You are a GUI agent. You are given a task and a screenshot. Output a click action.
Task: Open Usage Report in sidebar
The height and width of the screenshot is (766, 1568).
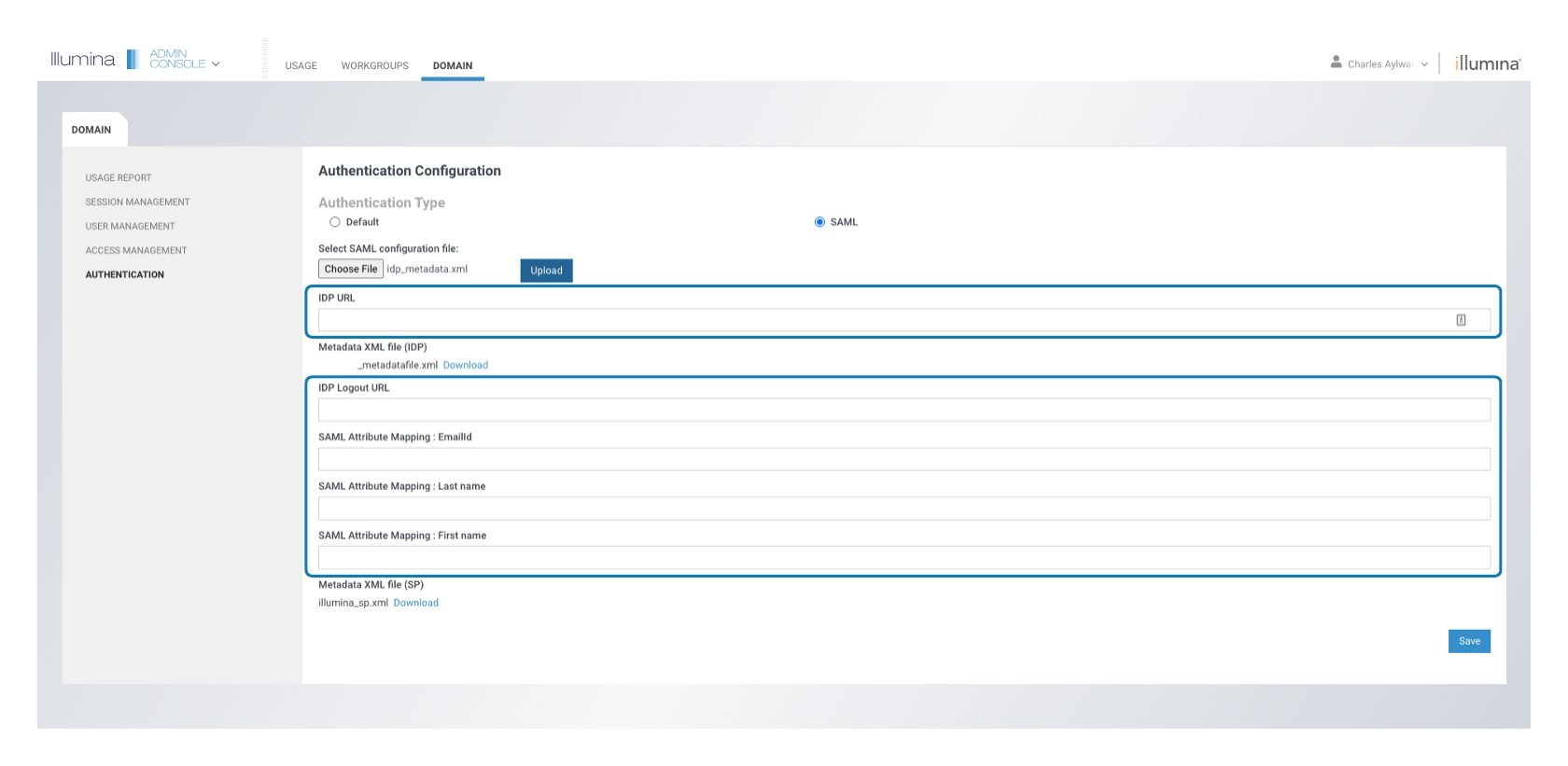click(119, 178)
